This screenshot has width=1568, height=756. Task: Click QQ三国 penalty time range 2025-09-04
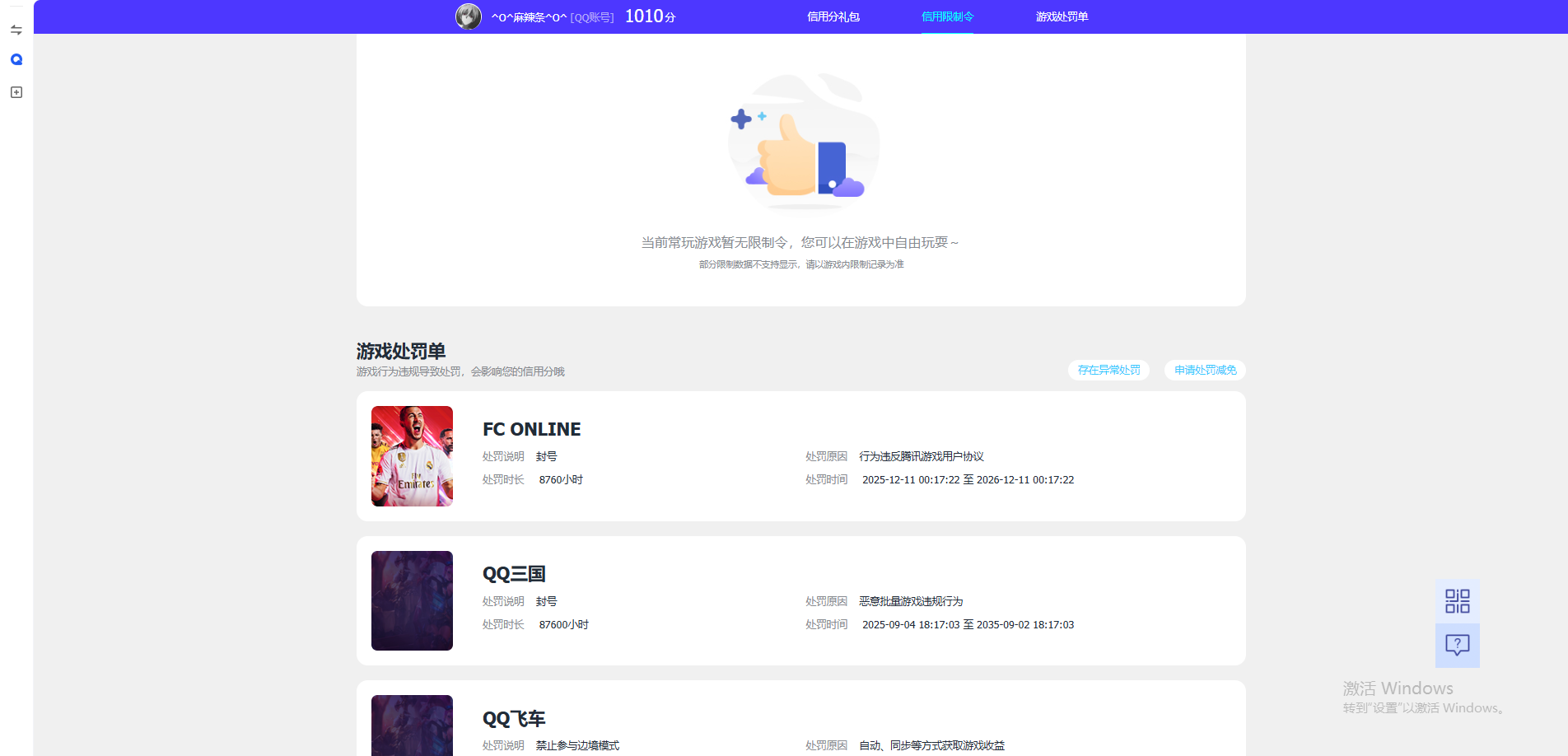click(x=968, y=624)
